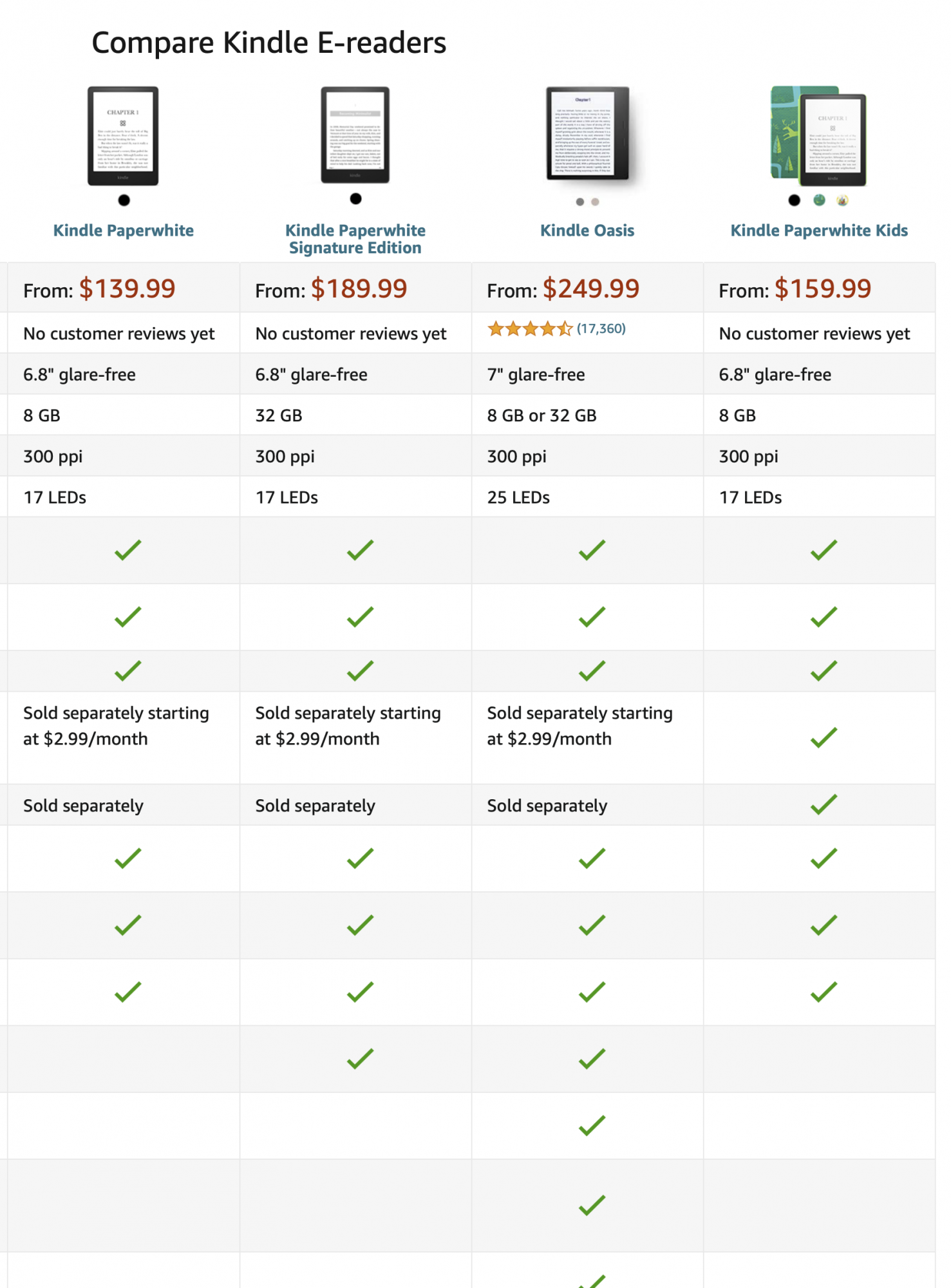Click the Kindle Paperwhite device image
Image resolution: width=951 pixels, height=1288 pixels.
123,136
